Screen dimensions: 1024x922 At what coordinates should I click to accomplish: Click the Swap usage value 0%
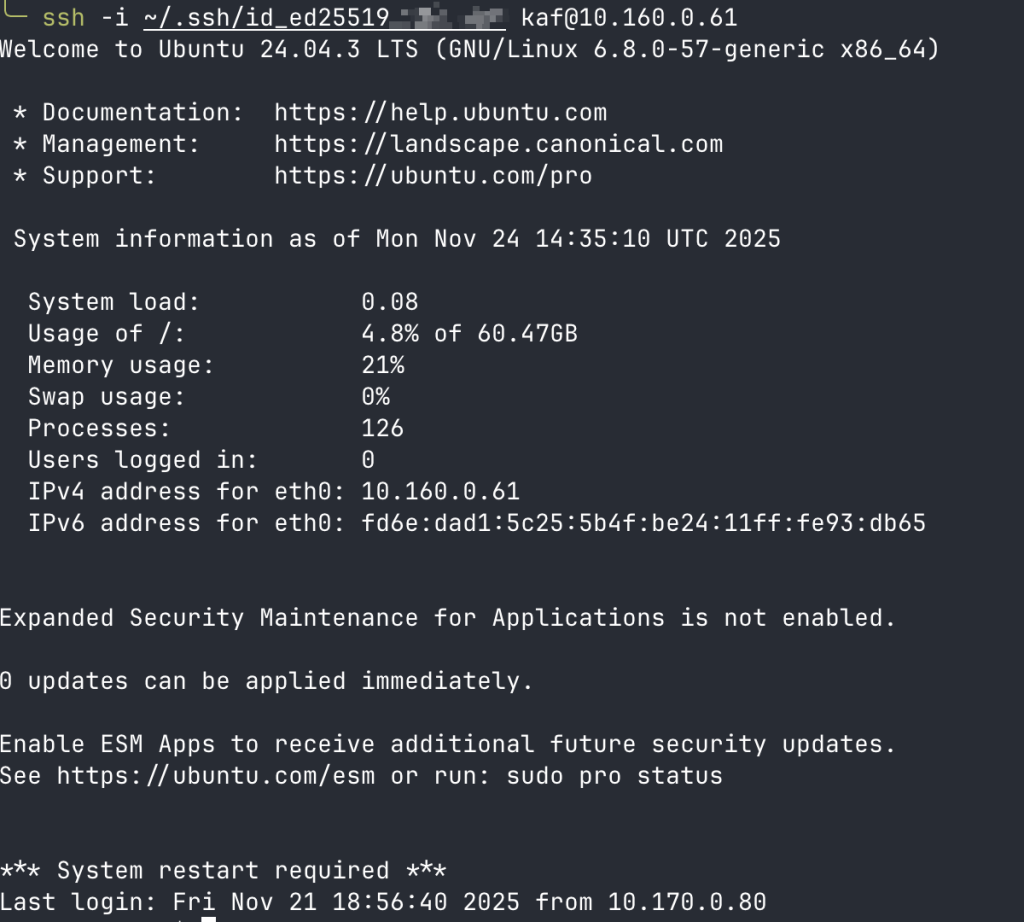pos(376,397)
